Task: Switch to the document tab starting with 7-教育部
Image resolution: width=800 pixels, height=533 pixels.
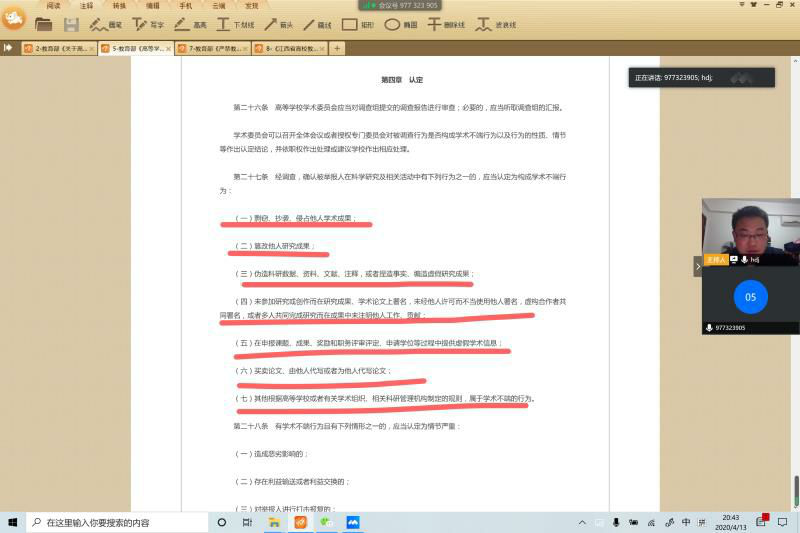Action: 208,48
